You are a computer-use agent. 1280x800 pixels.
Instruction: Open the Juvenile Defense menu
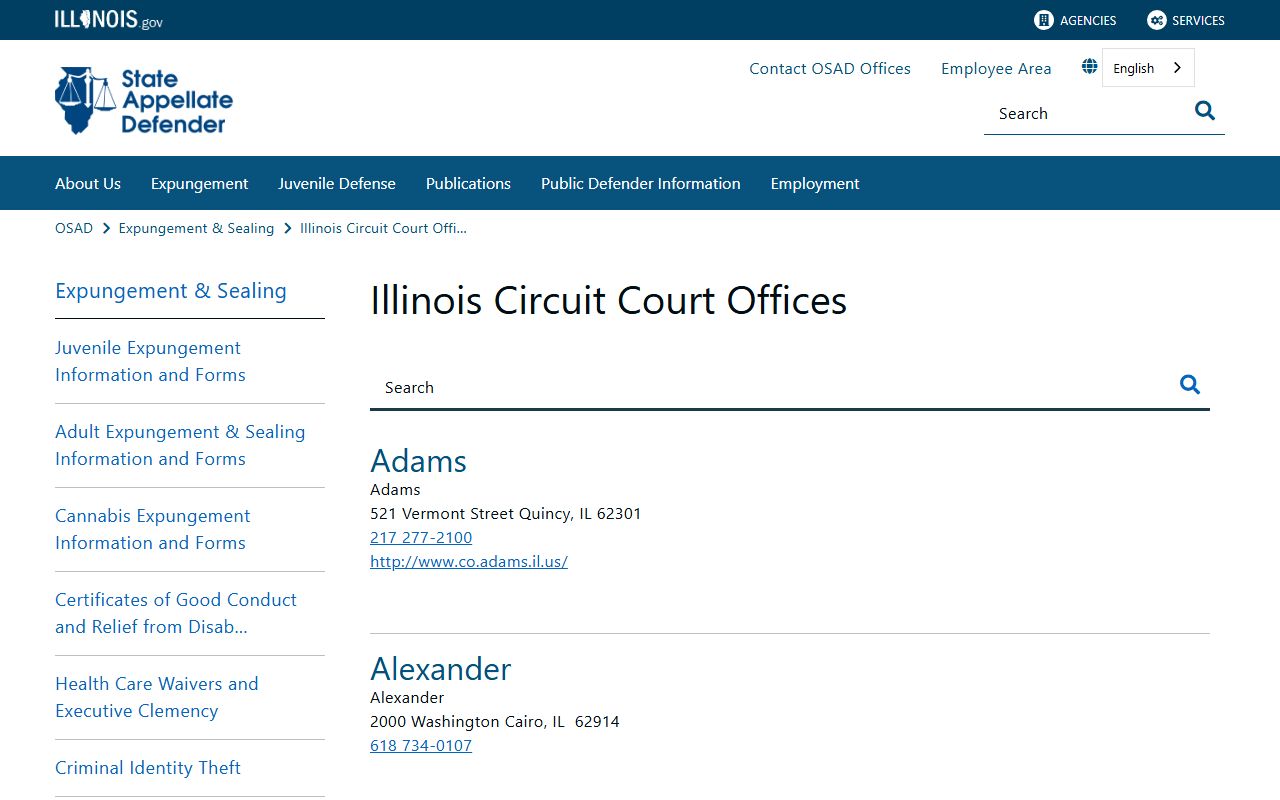(337, 183)
